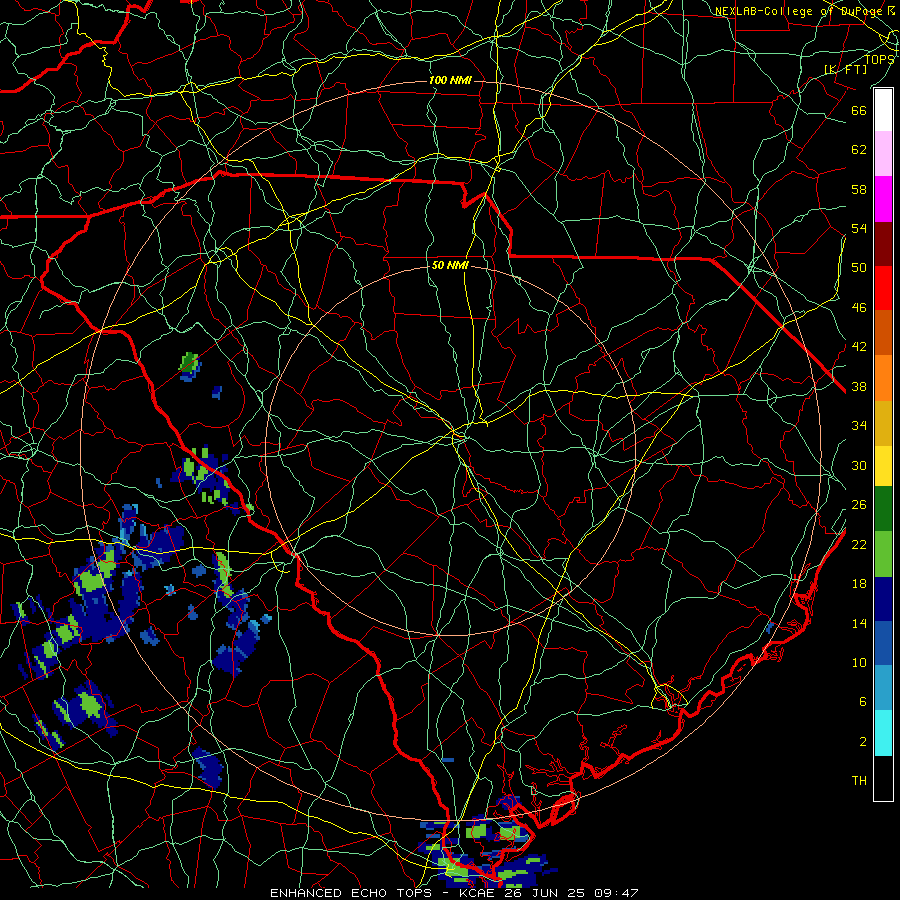The image size is (900, 900).
Task: Click the legend value "54"
Action: [x=859, y=228]
